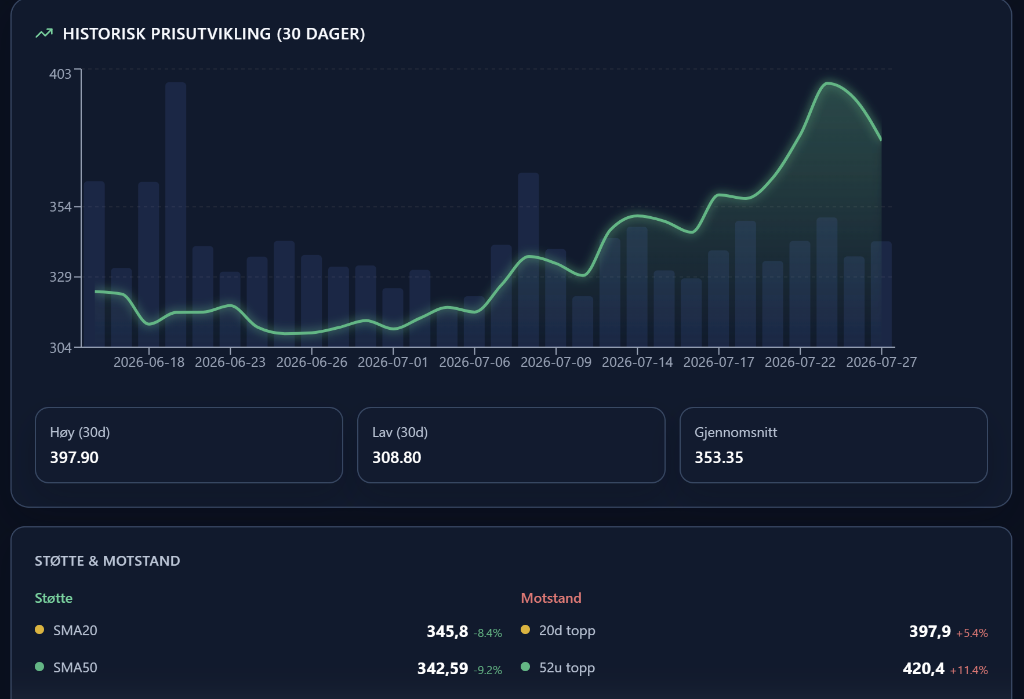Click the 2026-06-26 axis date label
The width and height of the screenshot is (1024, 699).
(312, 363)
